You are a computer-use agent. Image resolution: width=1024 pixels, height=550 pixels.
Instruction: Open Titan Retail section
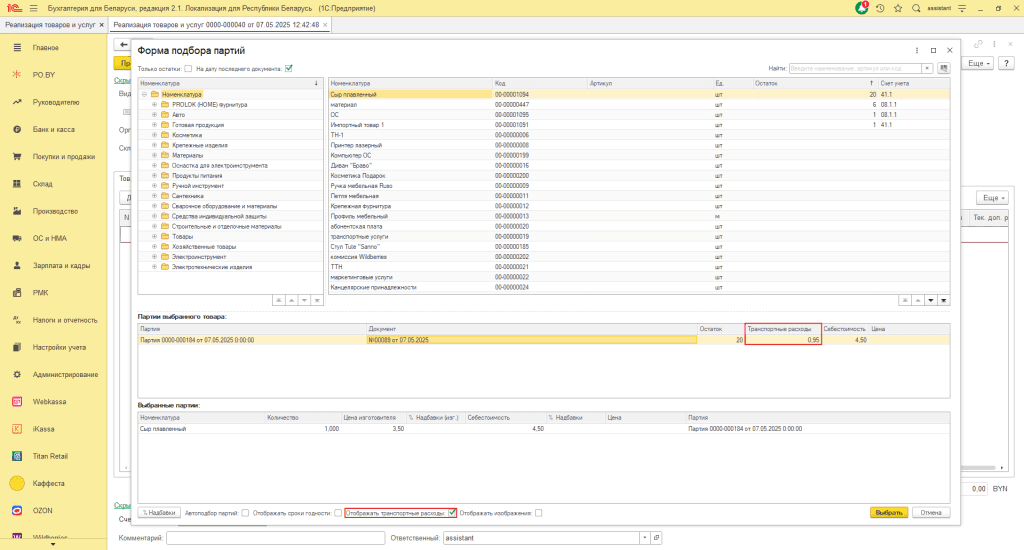click(50, 456)
